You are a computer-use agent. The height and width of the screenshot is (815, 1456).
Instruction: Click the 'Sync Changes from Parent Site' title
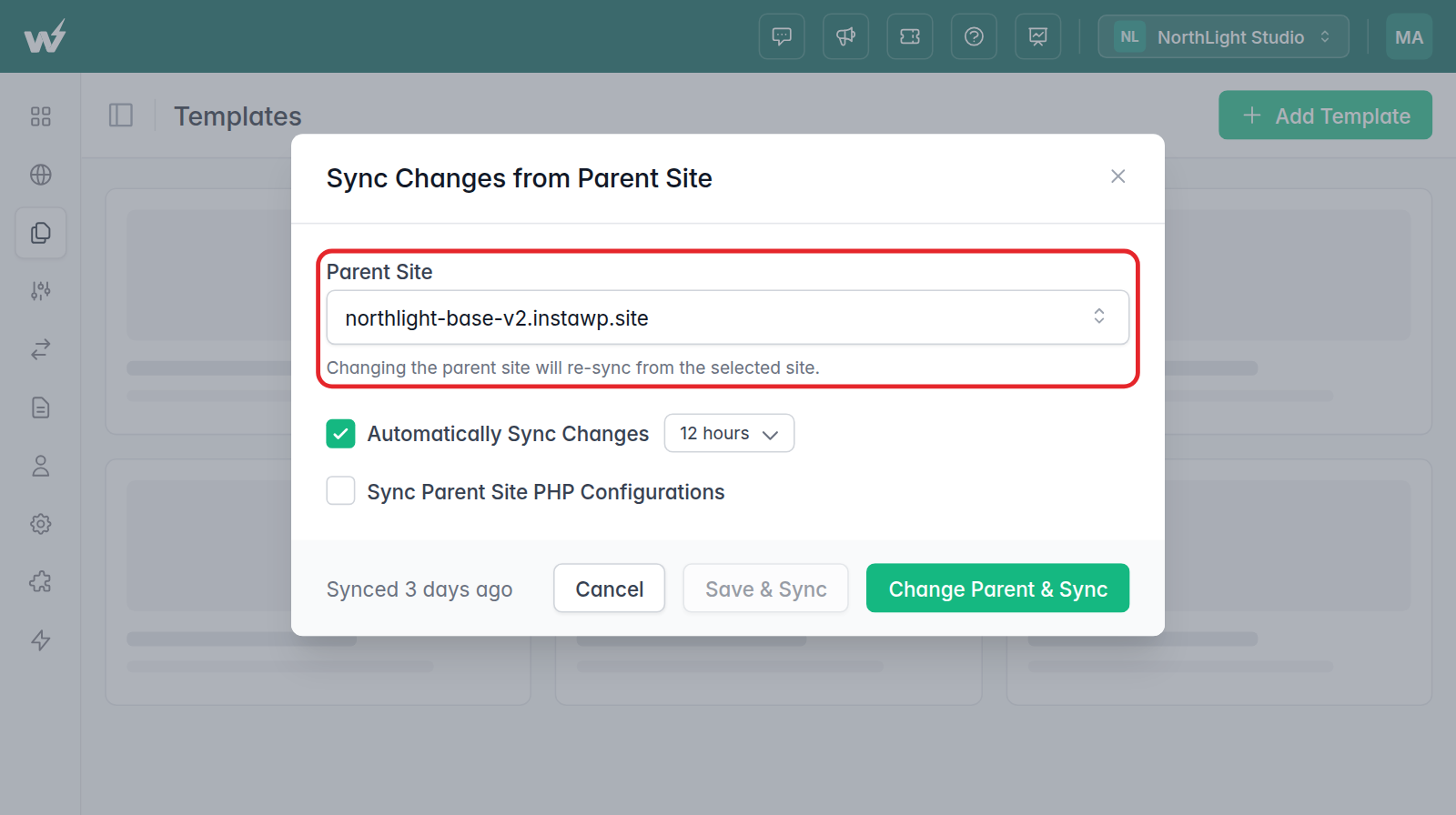coord(520,178)
